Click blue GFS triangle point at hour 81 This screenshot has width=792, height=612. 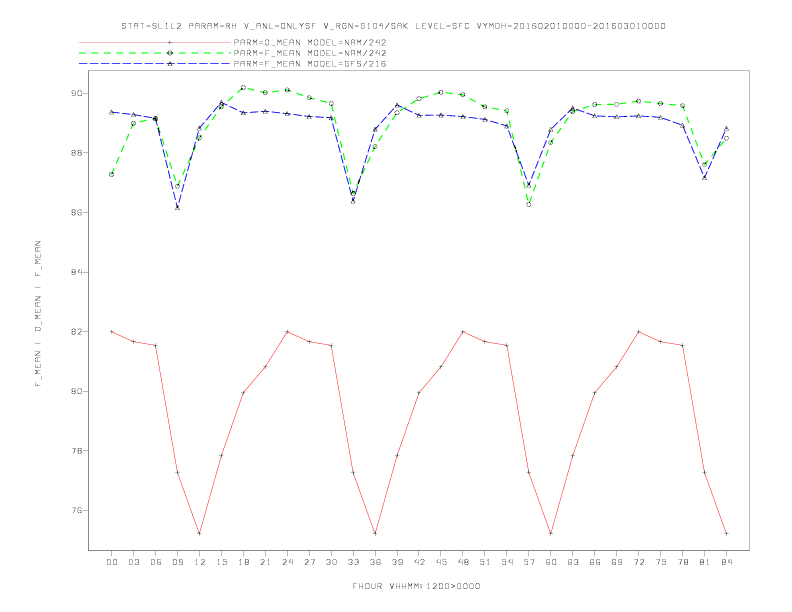click(705, 177)
